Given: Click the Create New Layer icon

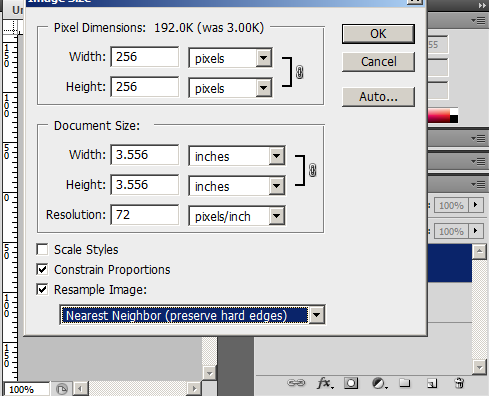Looking at the screenshot, I should pyautogui.click(x=432, y=383).
